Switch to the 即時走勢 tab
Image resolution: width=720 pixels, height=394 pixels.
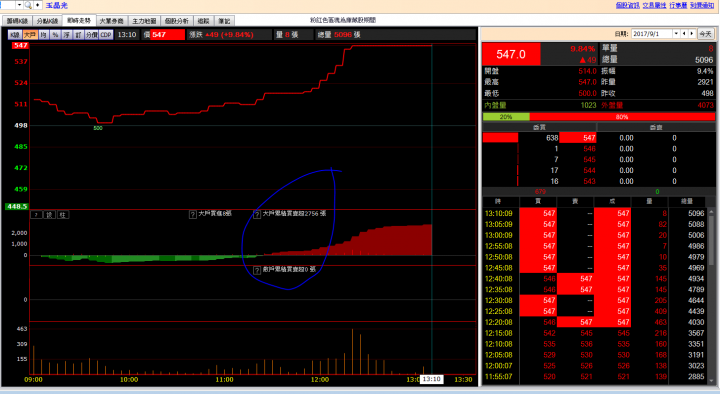(x=79, y=21)
